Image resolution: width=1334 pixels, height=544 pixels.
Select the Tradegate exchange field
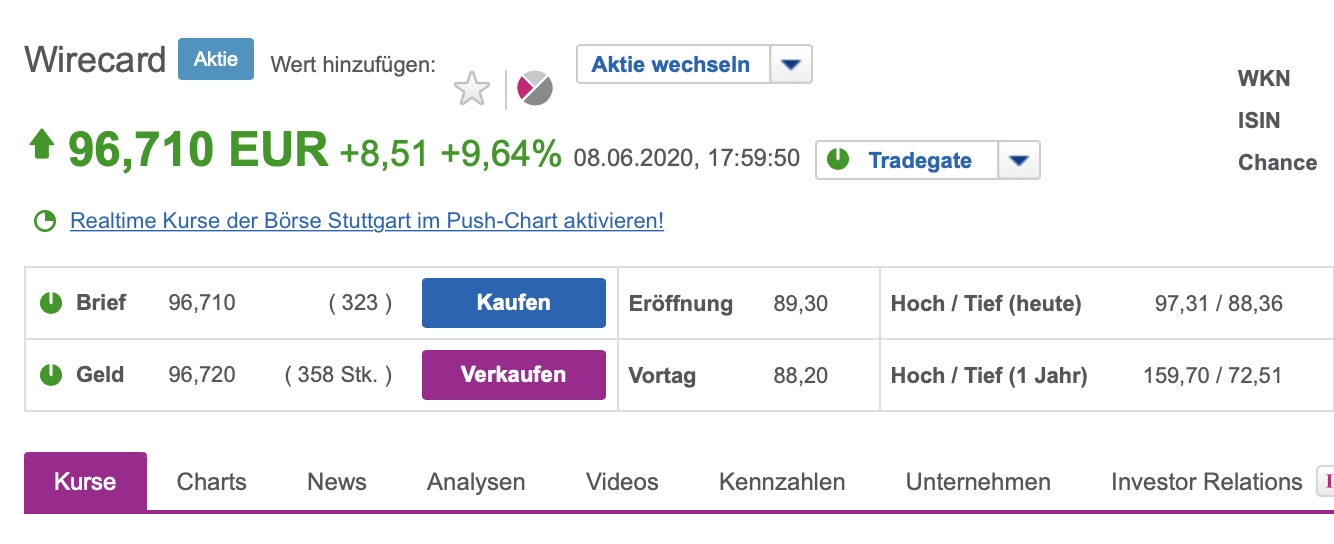pos(928,160)
